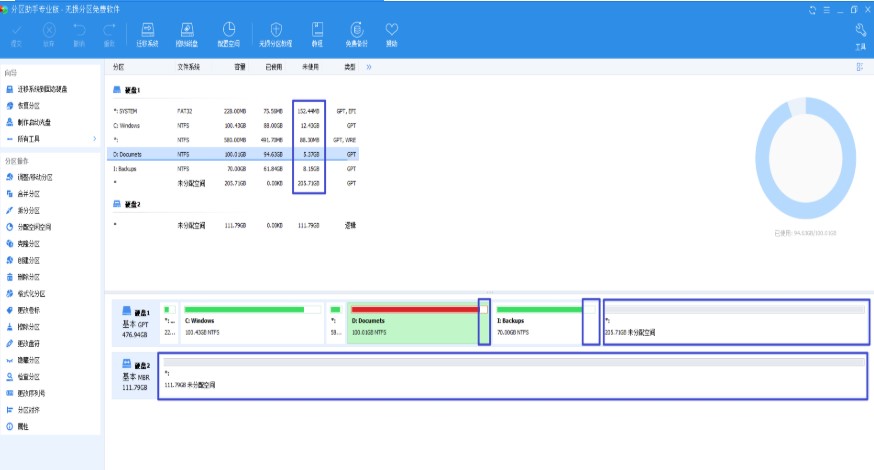This screenshot has width=874, height=470.
Task: Expand hidden columns with the » arrow
Action: click(x=369, y=67)
